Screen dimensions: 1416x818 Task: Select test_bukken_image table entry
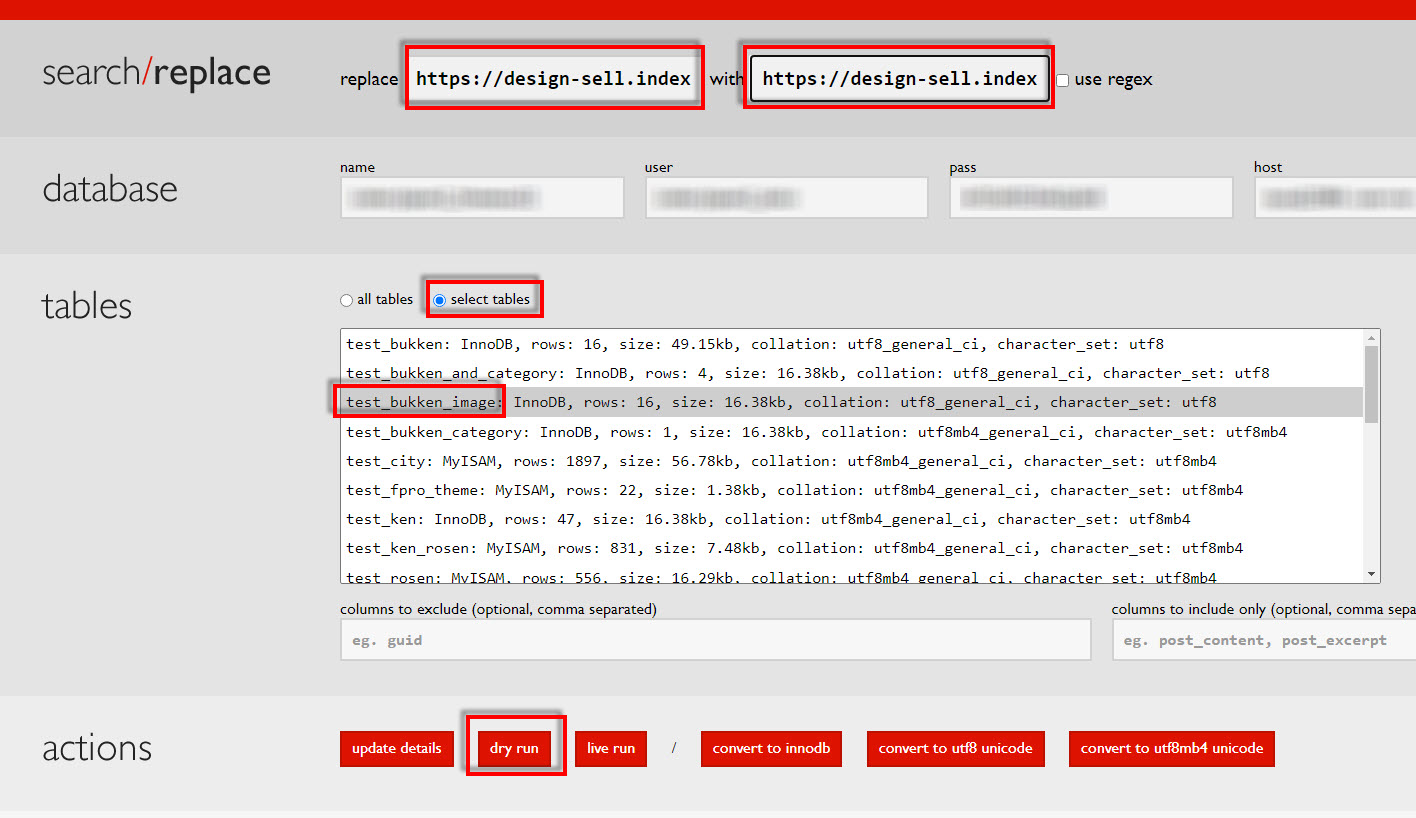[x=781, y=403]
